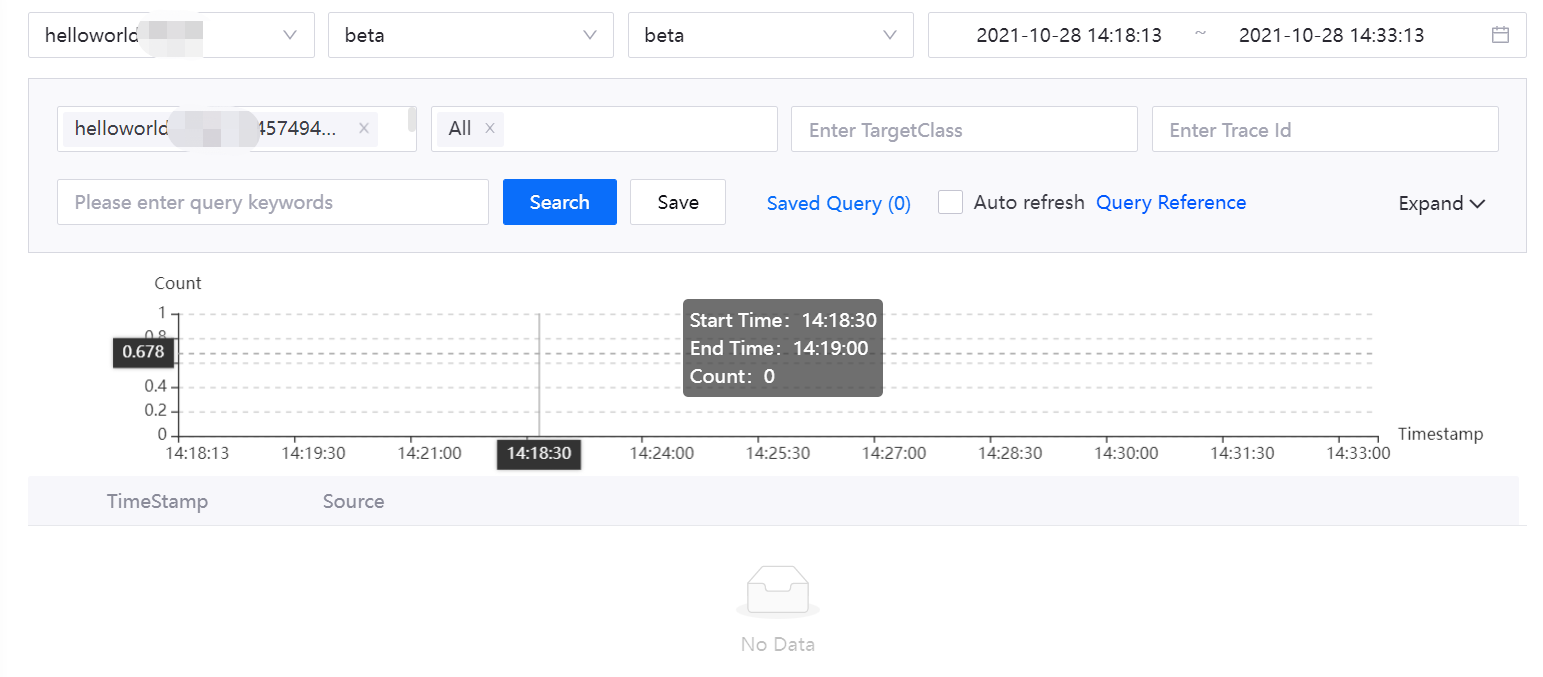This screenshot has width=1543, height=677.
Task: Enable the Auto refresh checkbox
Action: (x=950, y=202)
